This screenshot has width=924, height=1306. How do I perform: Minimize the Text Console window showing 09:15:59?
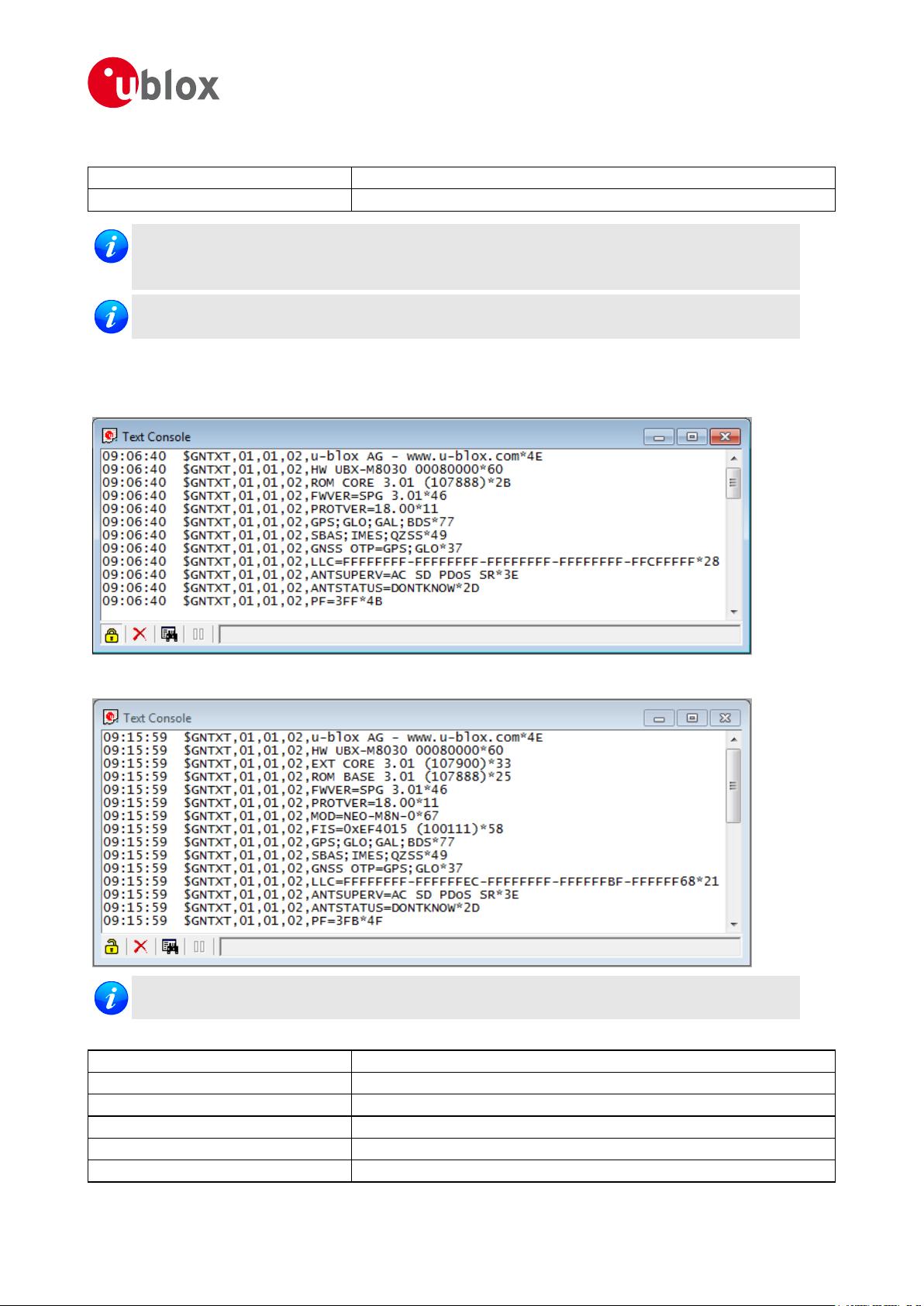pyautogui.click(x=659, y=718)
